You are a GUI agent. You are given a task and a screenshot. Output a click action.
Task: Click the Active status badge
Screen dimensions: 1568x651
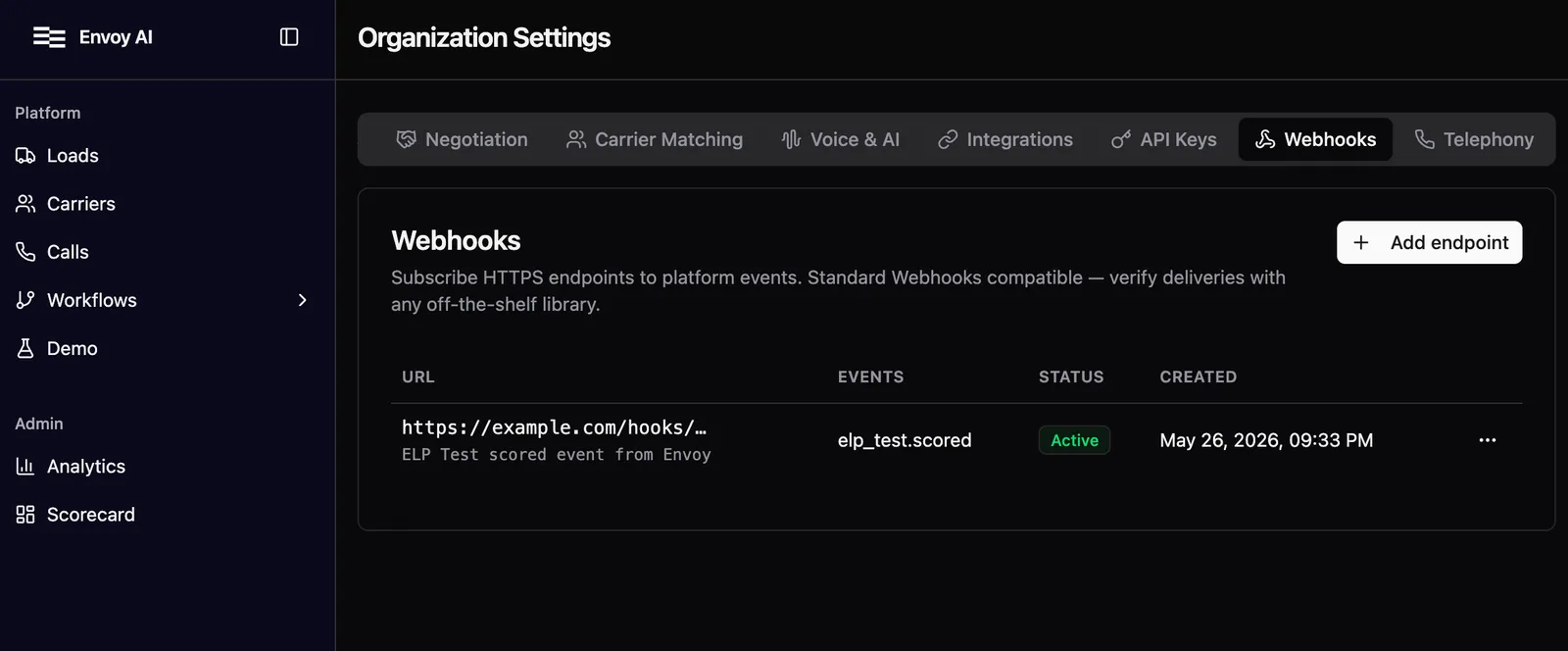(1074, 440)
